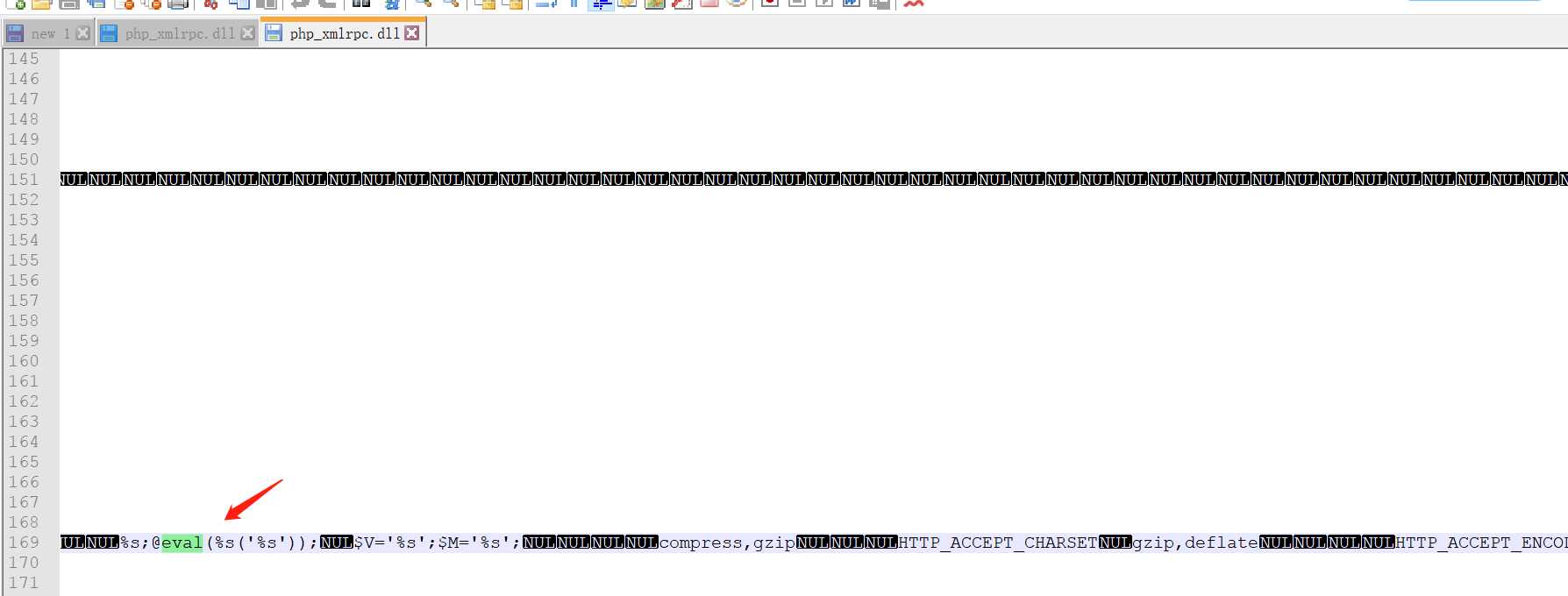Click line number 152 in the margin

tap(24, 200)
